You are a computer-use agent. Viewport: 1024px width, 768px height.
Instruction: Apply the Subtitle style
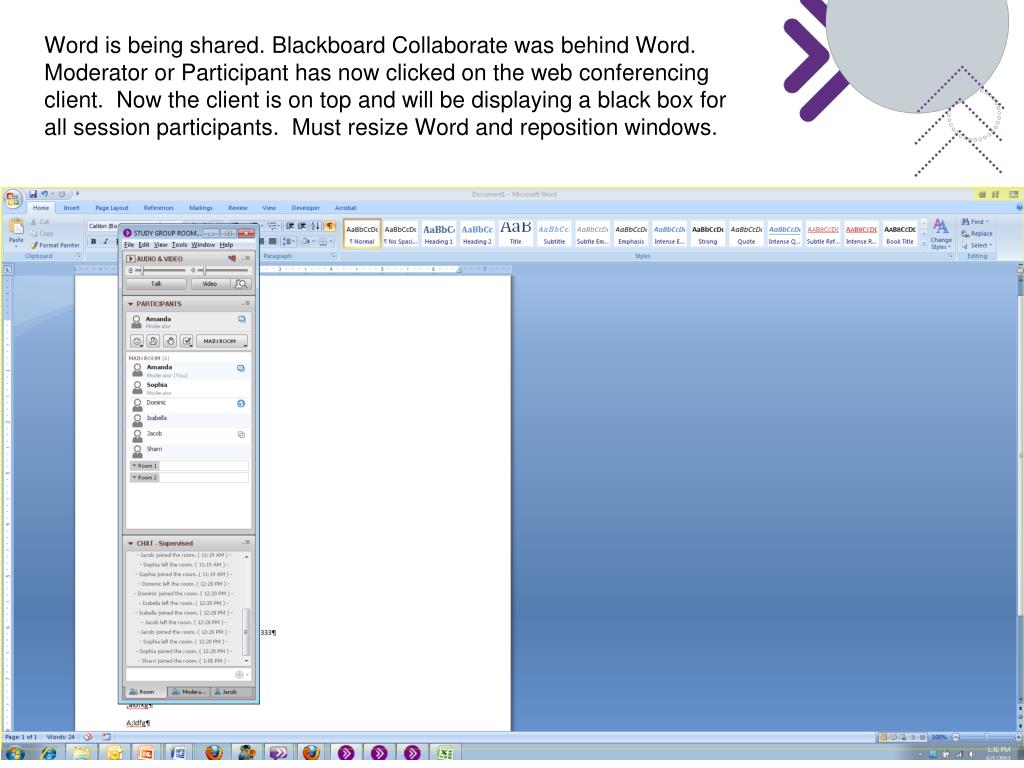(x=554, y=234)
